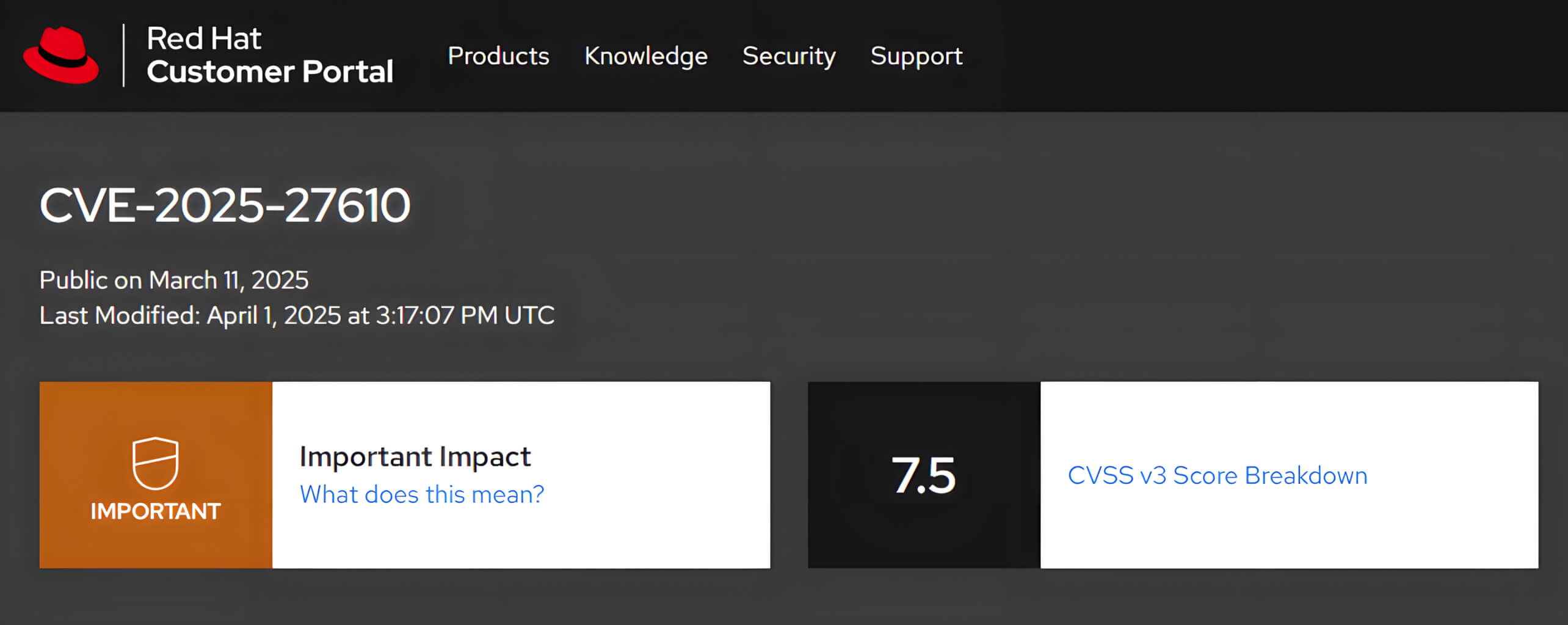The width and height of the screenshot is (1568, 625).
Task: Click the Red Hat fedora logo
Action: tap(60, 55)
